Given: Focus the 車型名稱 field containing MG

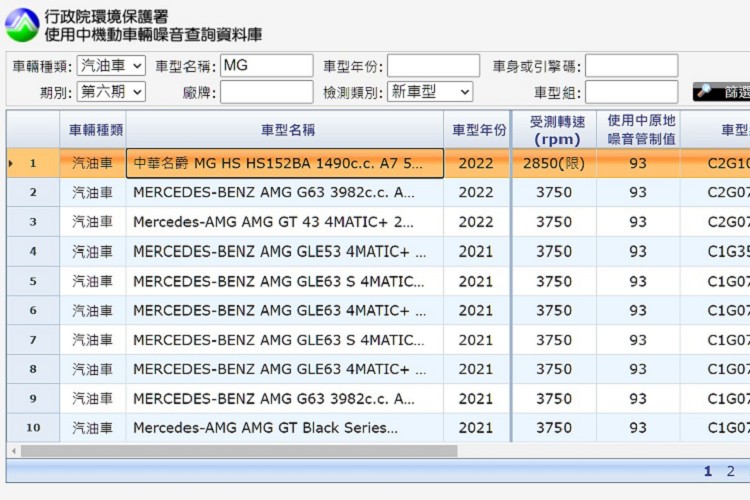Looking at the screenshot, I should click(266, 66).
